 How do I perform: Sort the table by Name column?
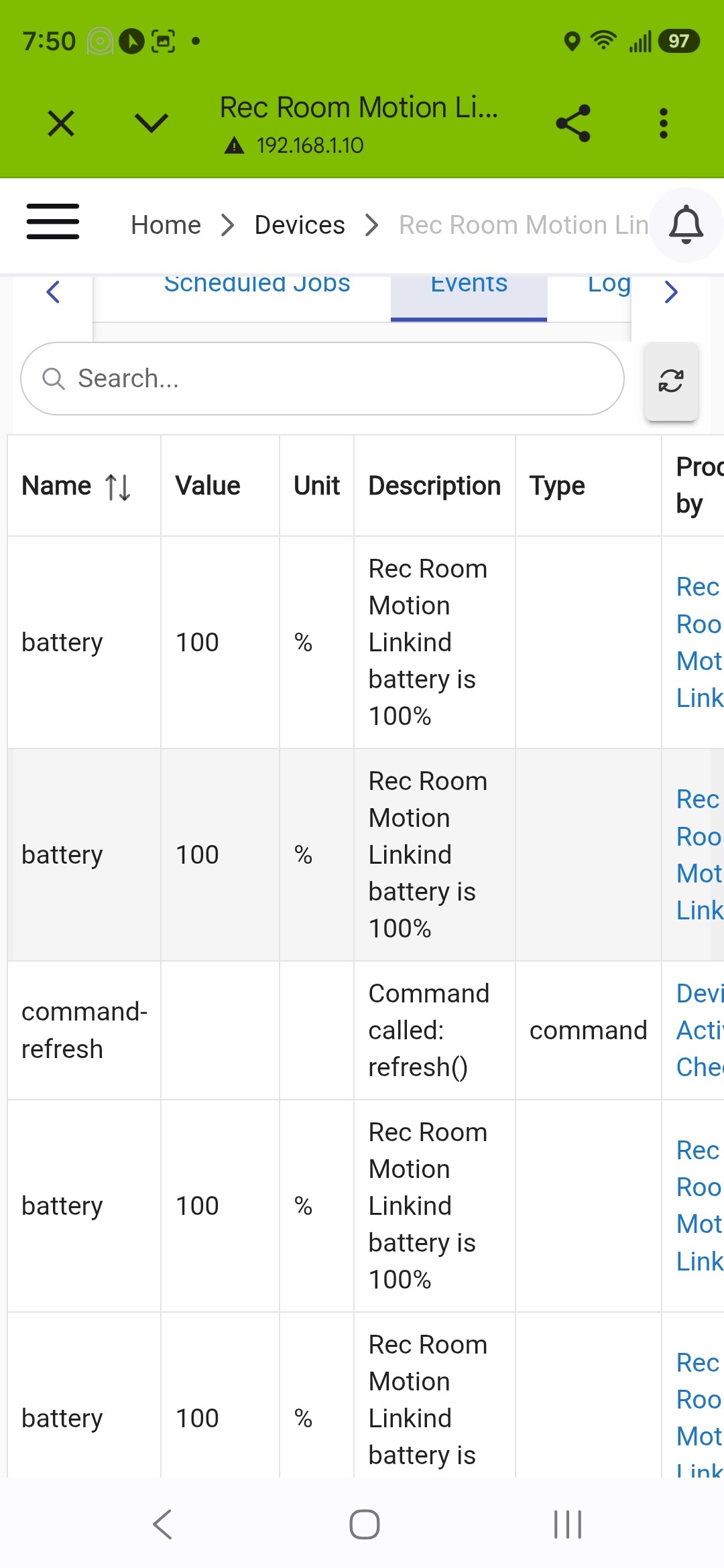click(76, 486)
